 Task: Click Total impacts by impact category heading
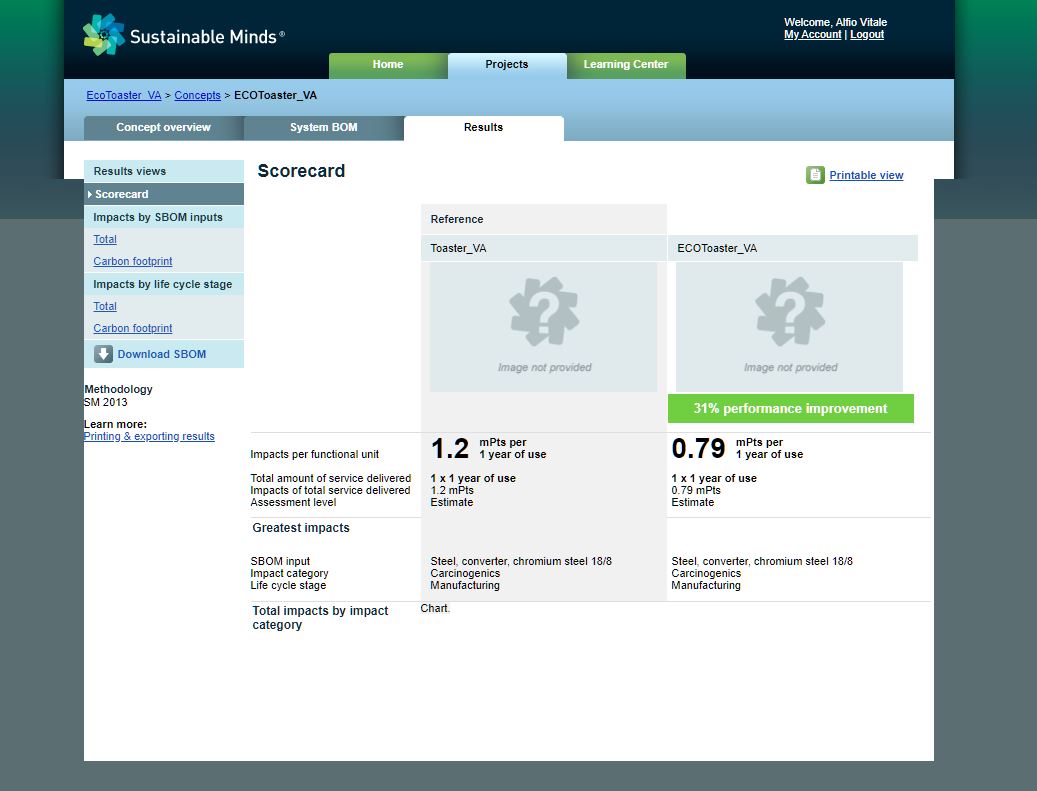click(320, 618)
